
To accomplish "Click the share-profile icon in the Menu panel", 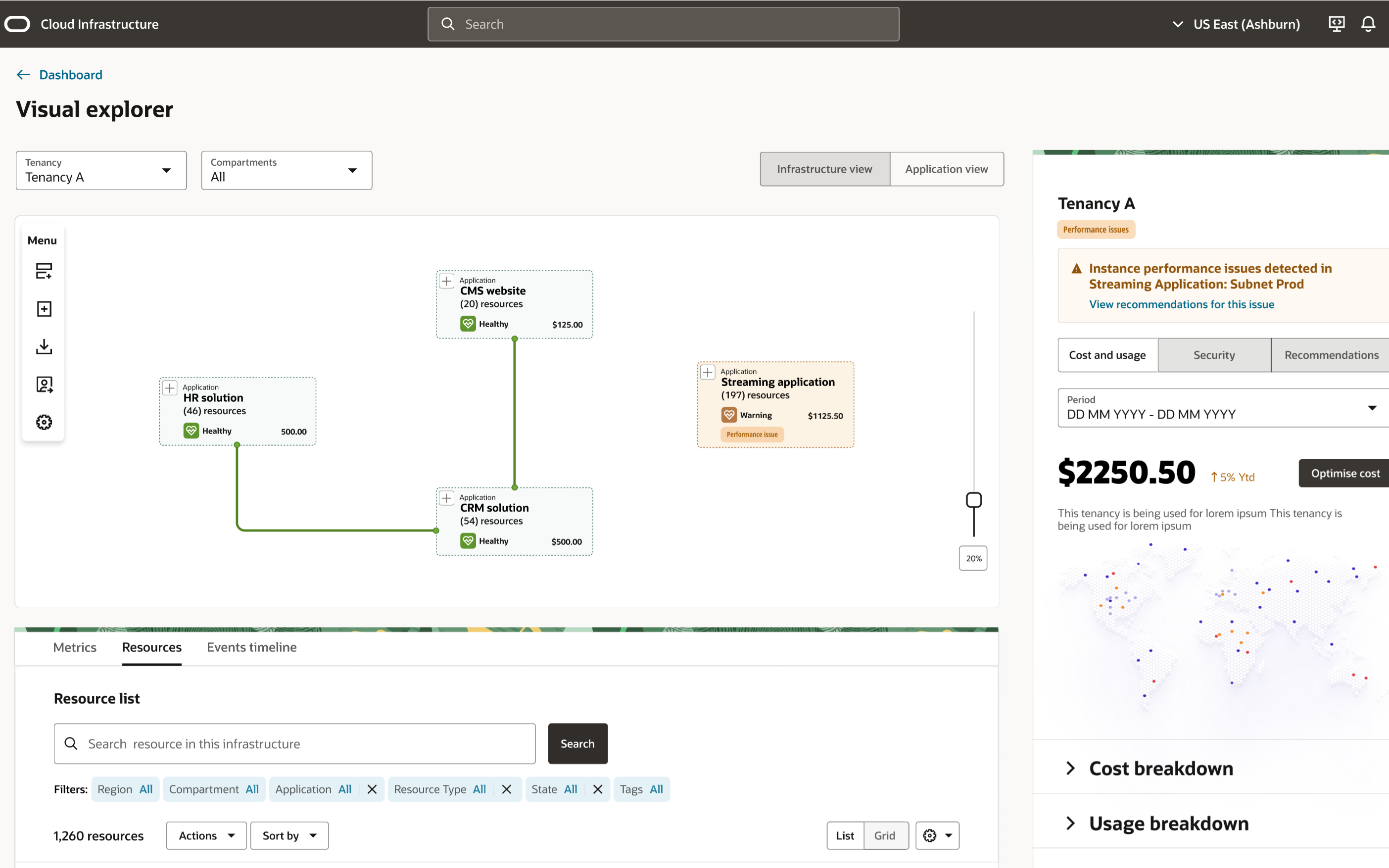I will coord(44,385).
